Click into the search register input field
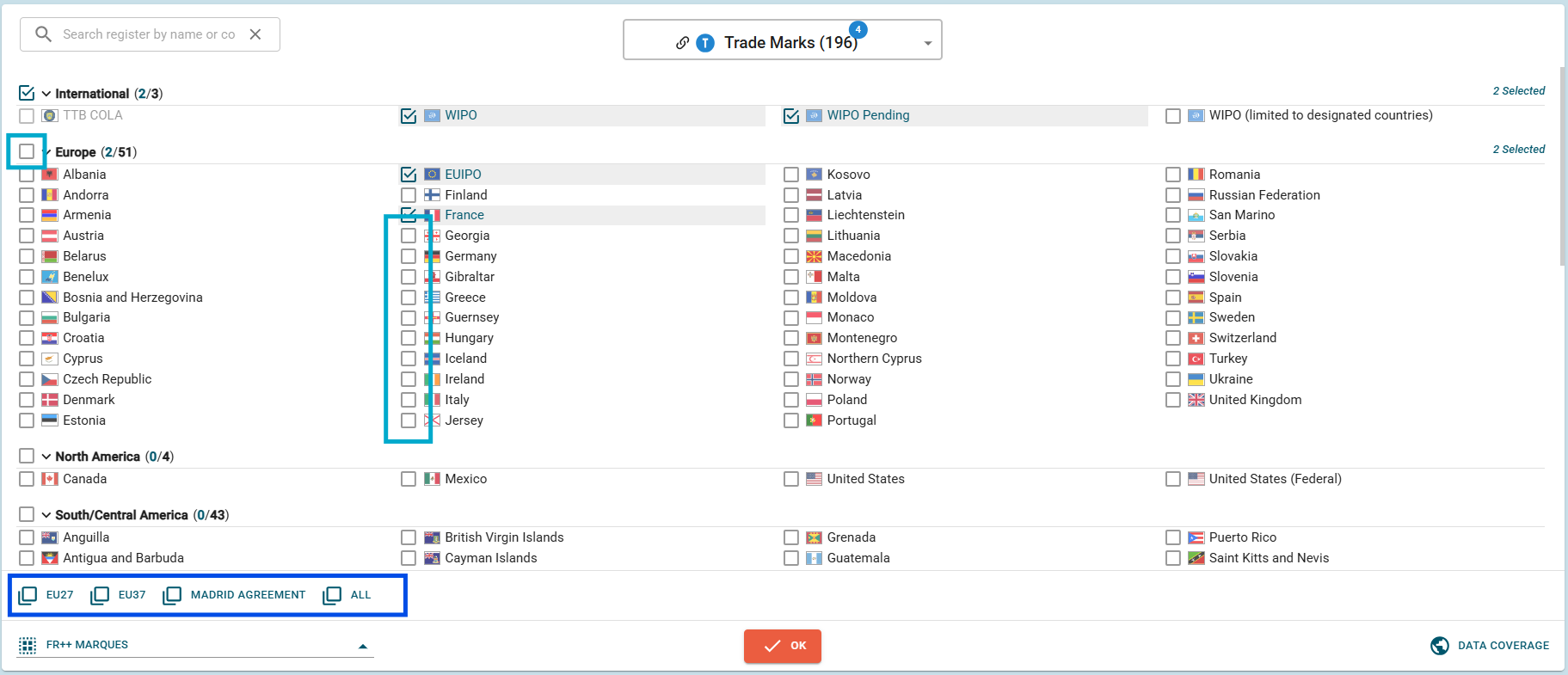 [148, 34]
